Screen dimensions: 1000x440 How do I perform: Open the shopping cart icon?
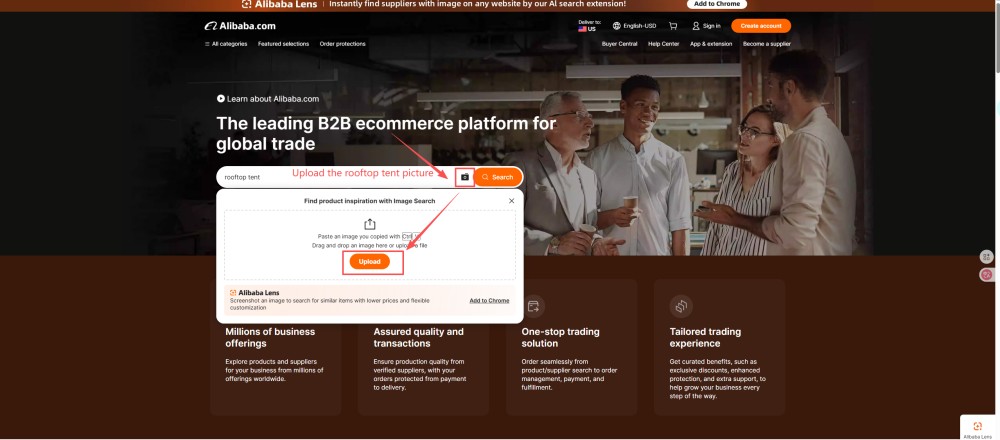[673, 26]
